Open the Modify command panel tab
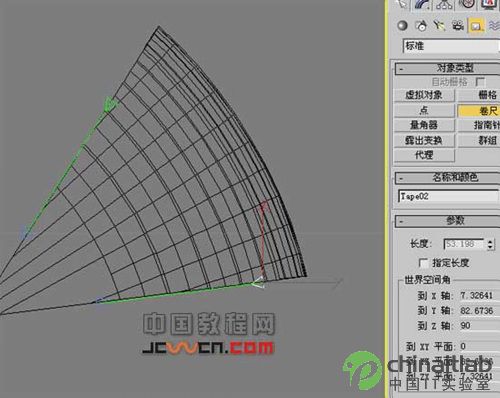Screen dimensions: 500x398 [423, 4]
